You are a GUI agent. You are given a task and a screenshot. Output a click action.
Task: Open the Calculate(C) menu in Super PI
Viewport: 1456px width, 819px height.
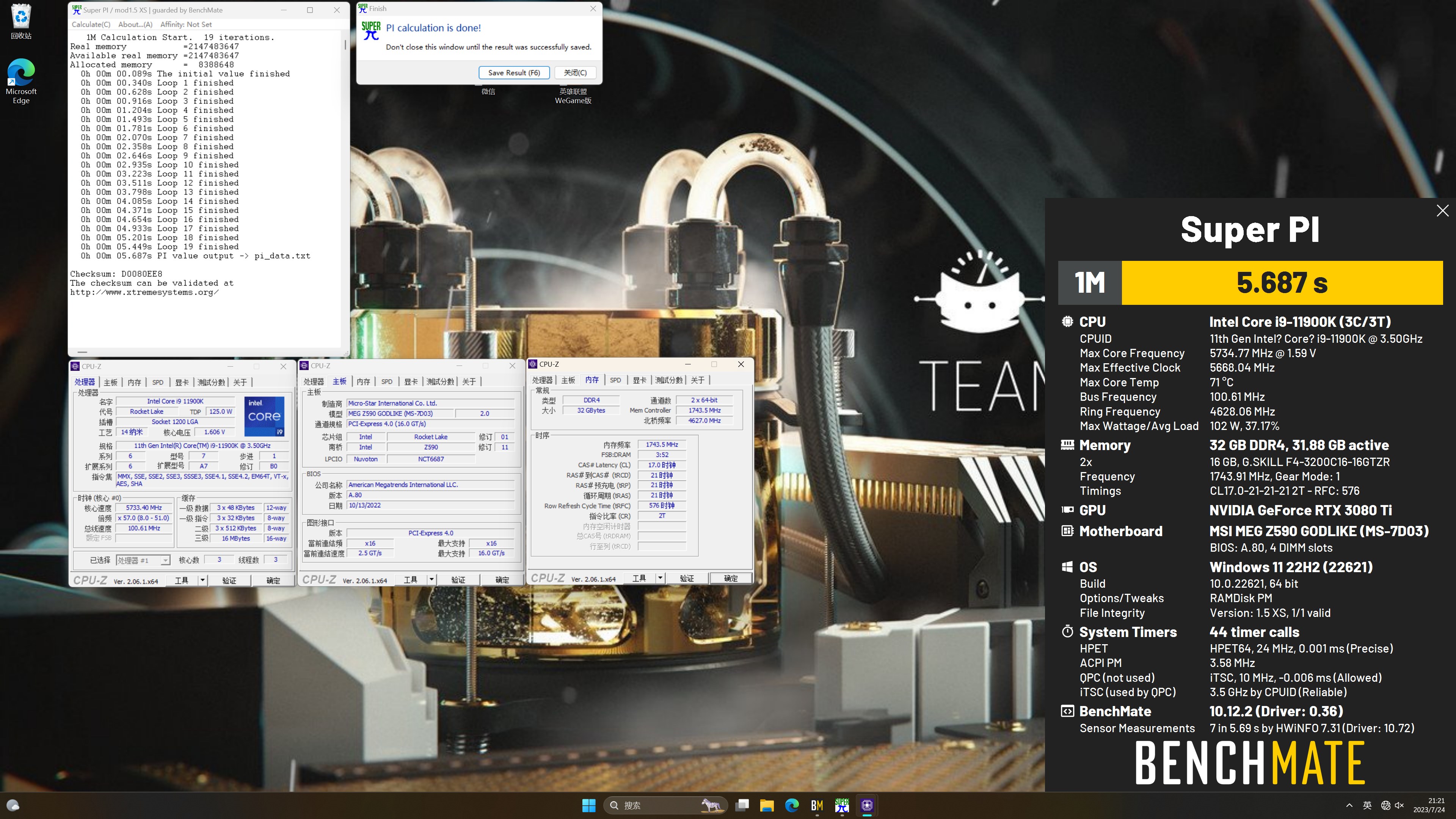click(91, 24)
